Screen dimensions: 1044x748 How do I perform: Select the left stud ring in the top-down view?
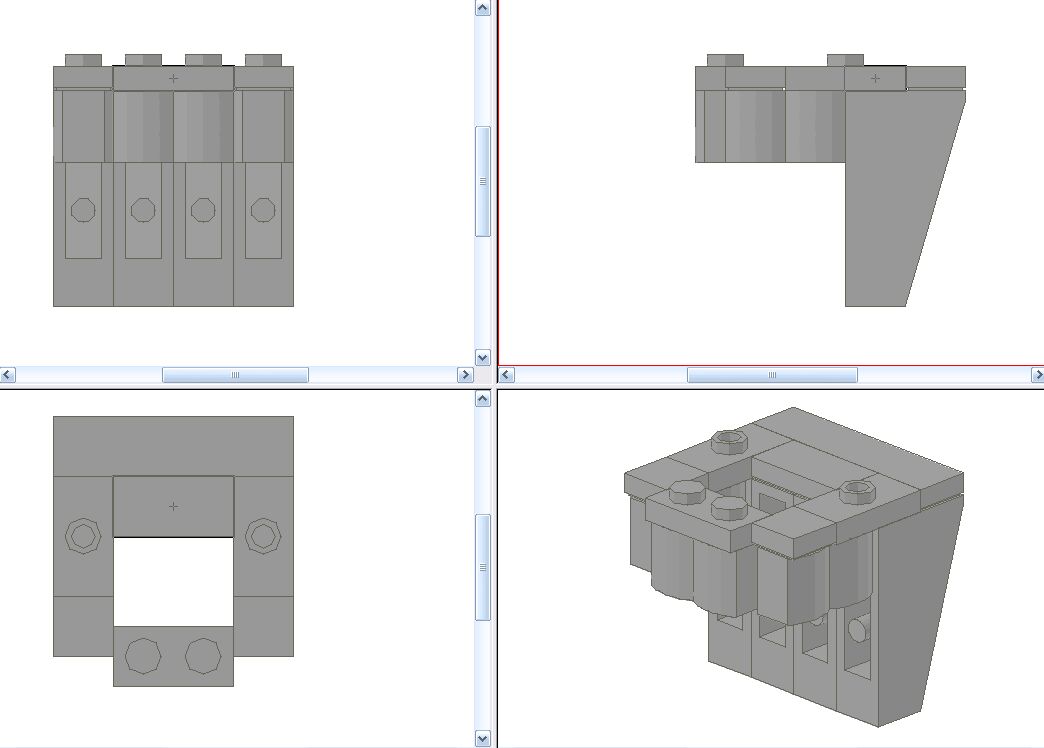pyautogui.click(x=83, y=536)
